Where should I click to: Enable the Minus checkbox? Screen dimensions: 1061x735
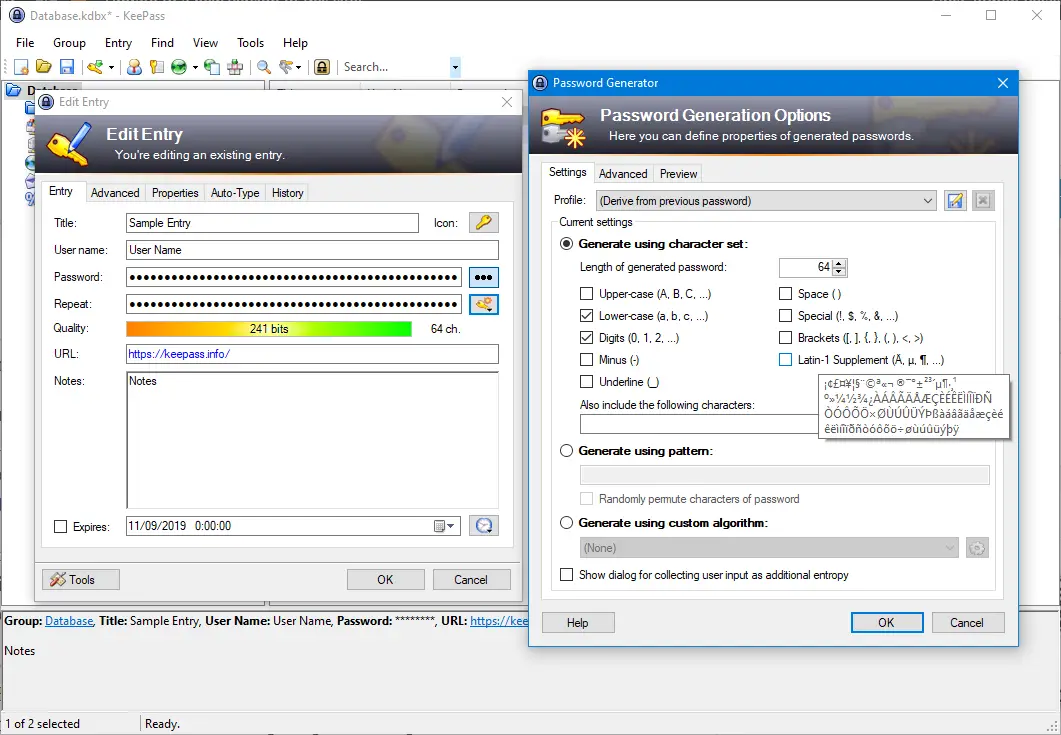click(x=587, y=359)
